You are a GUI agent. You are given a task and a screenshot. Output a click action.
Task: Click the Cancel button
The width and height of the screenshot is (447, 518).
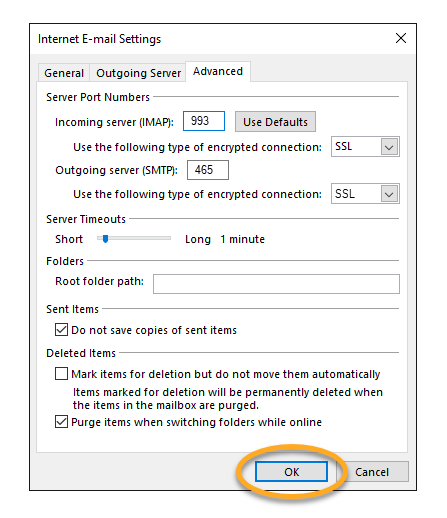372,472
